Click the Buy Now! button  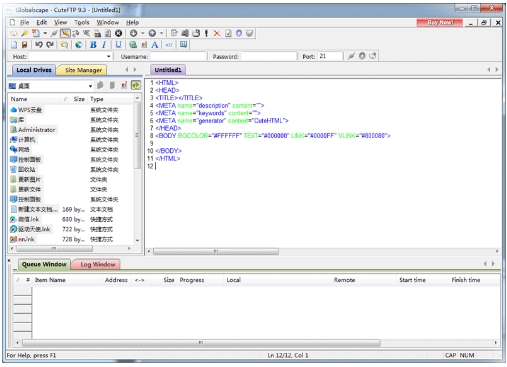click(440, 22)
